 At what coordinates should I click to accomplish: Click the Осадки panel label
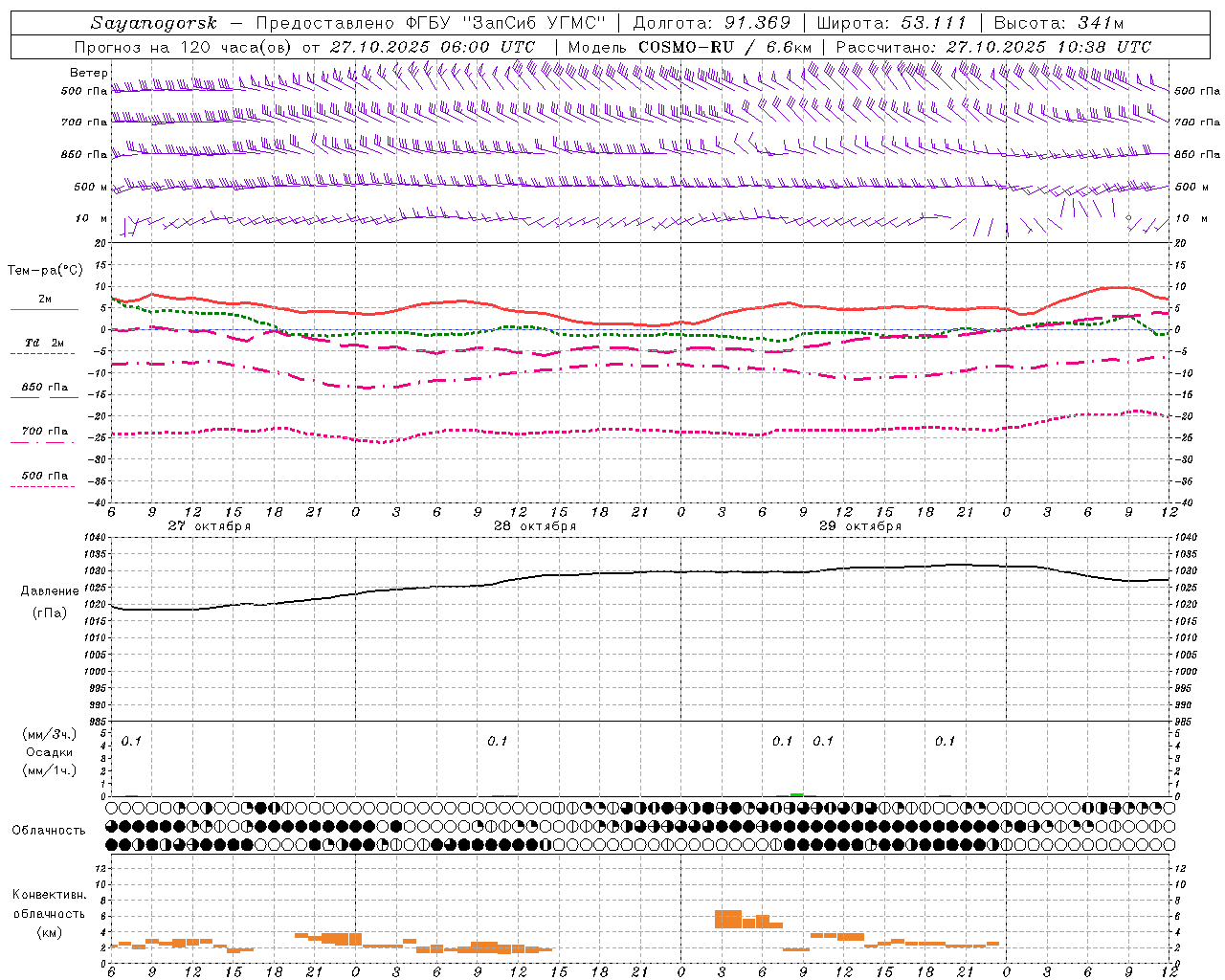pos(50,752)
